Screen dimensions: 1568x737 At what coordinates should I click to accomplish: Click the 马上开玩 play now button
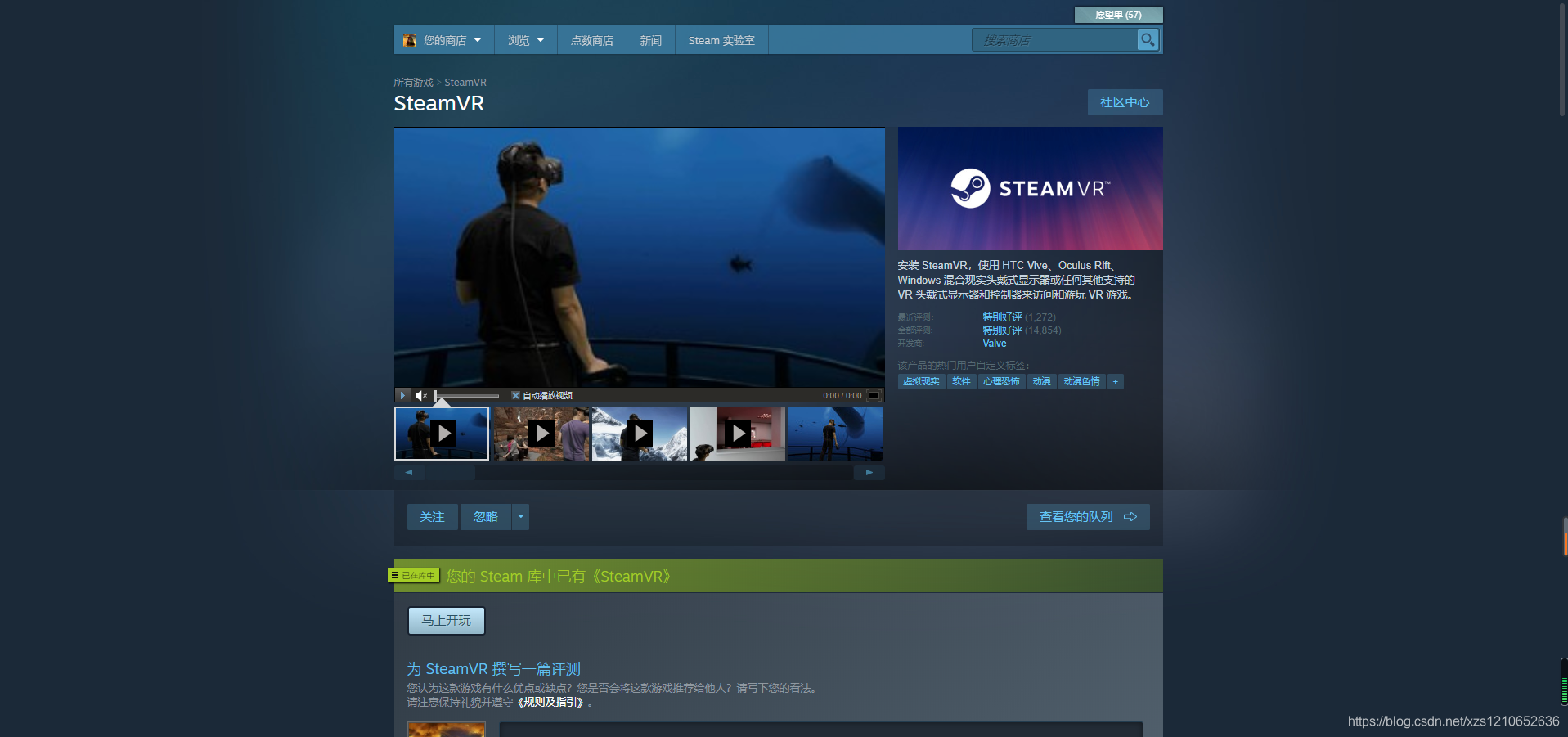point(447,621)
